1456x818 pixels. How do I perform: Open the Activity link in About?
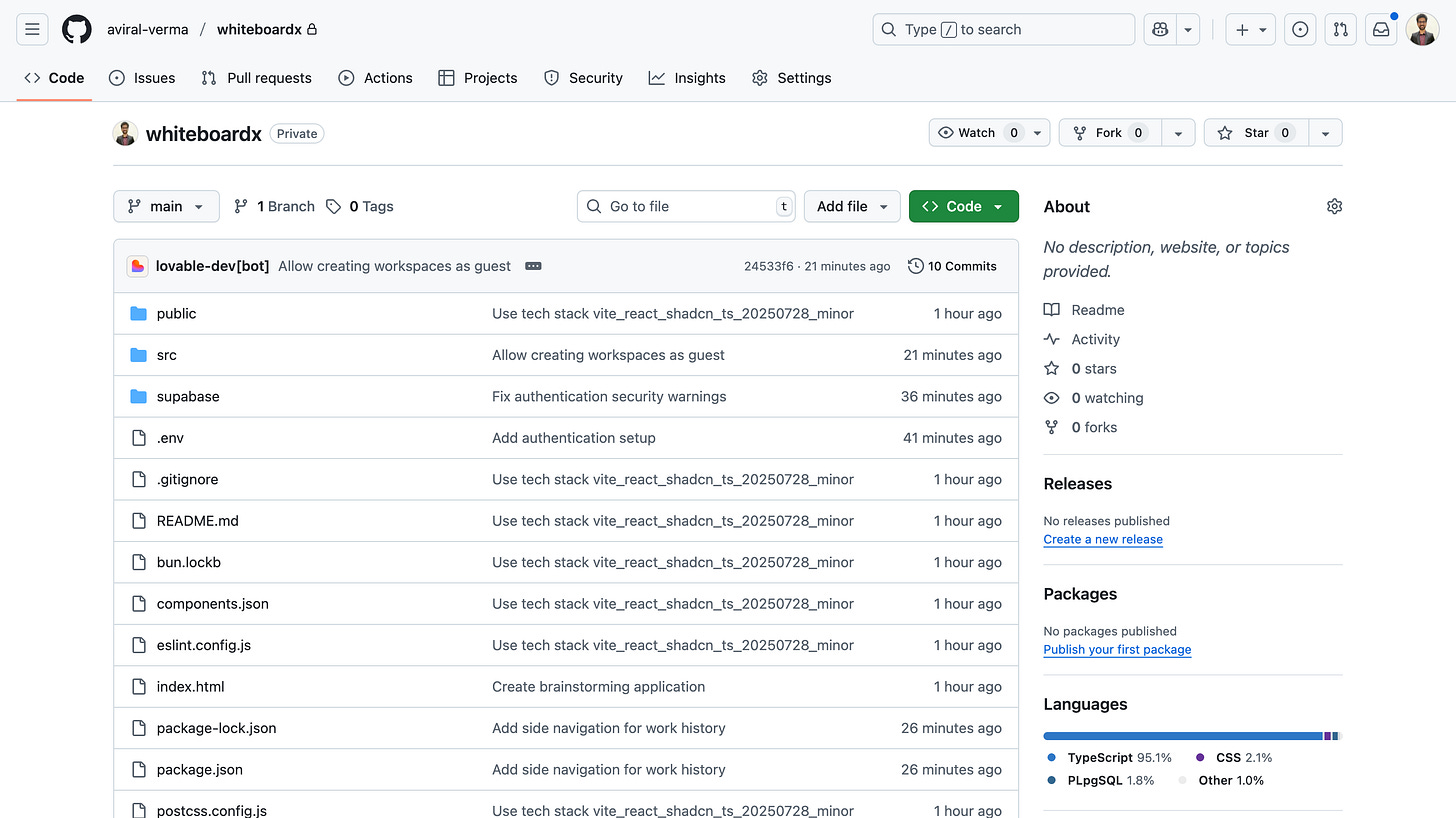[x=1082, y=339]
